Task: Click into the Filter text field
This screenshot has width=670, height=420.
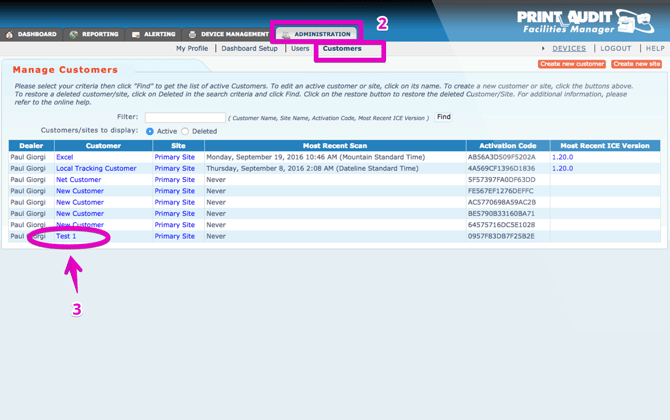Action: coord(185,117)
